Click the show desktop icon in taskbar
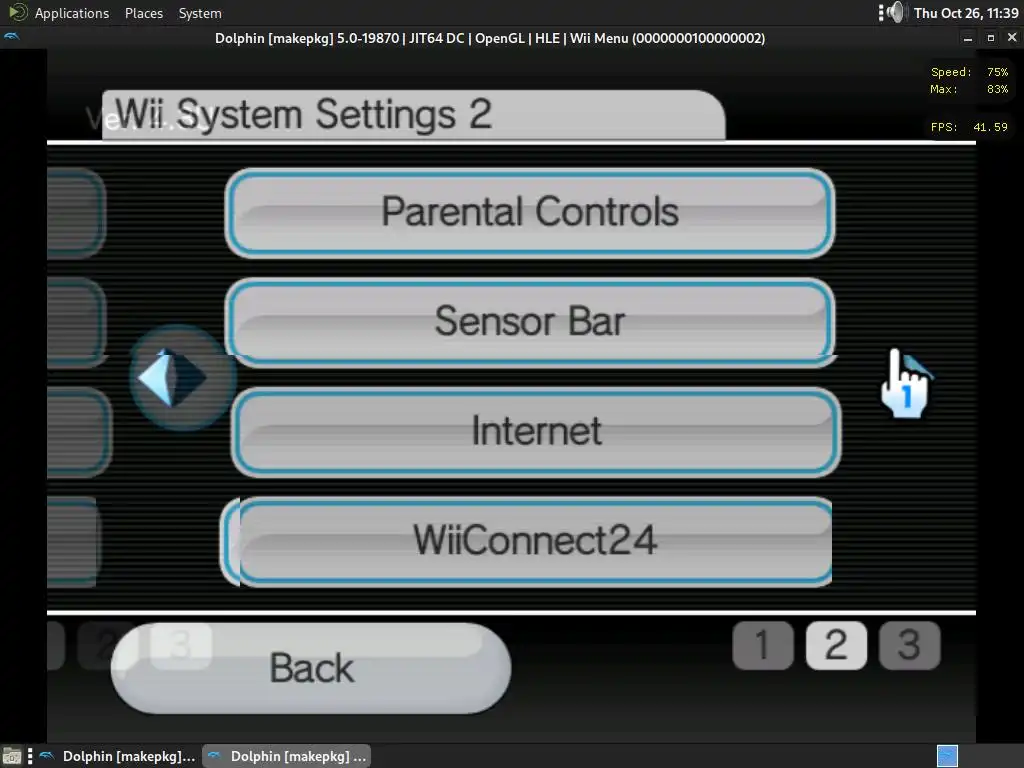The width and height of the screenshot is (1024, 768). pos(12,756)
